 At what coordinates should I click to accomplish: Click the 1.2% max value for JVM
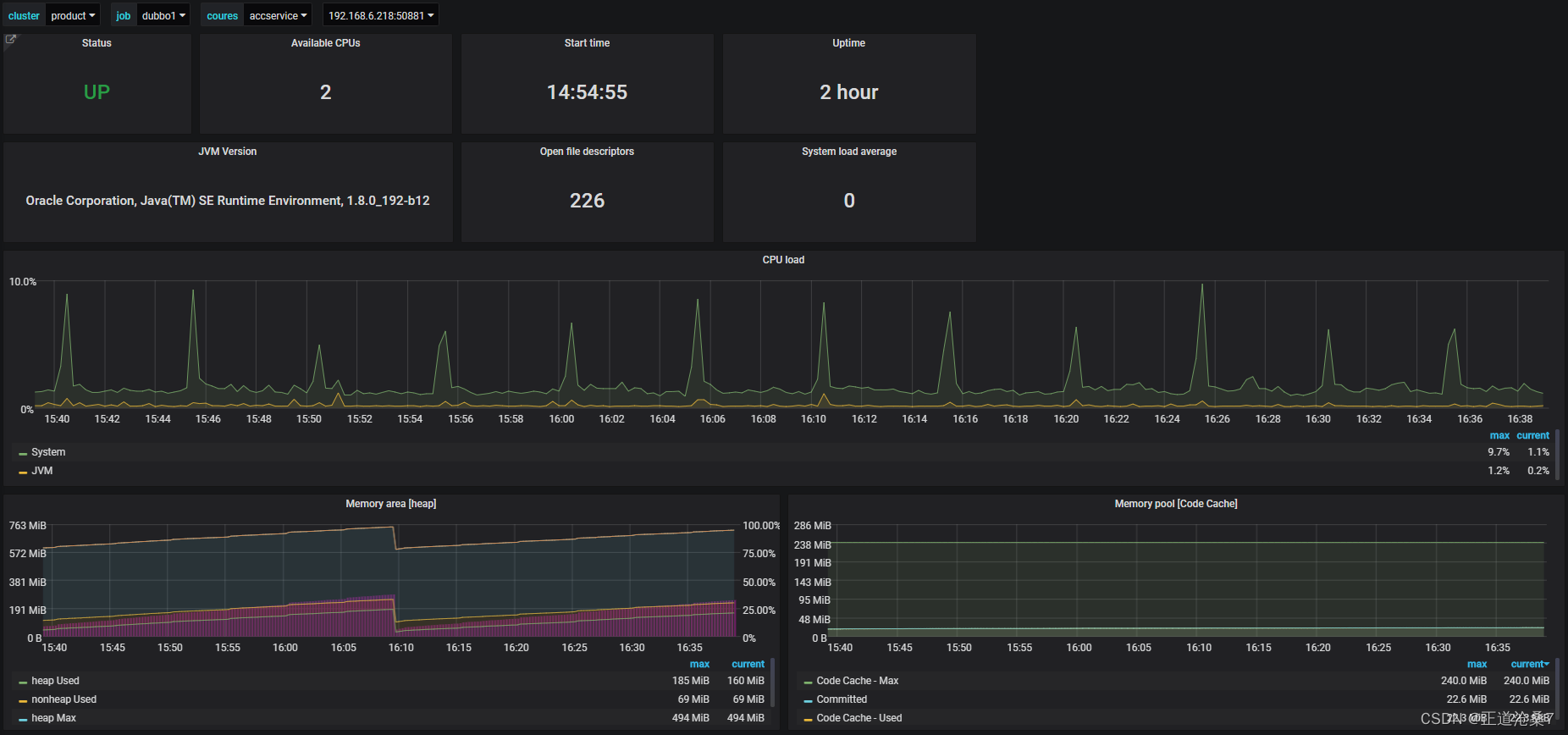point(1499,471)
